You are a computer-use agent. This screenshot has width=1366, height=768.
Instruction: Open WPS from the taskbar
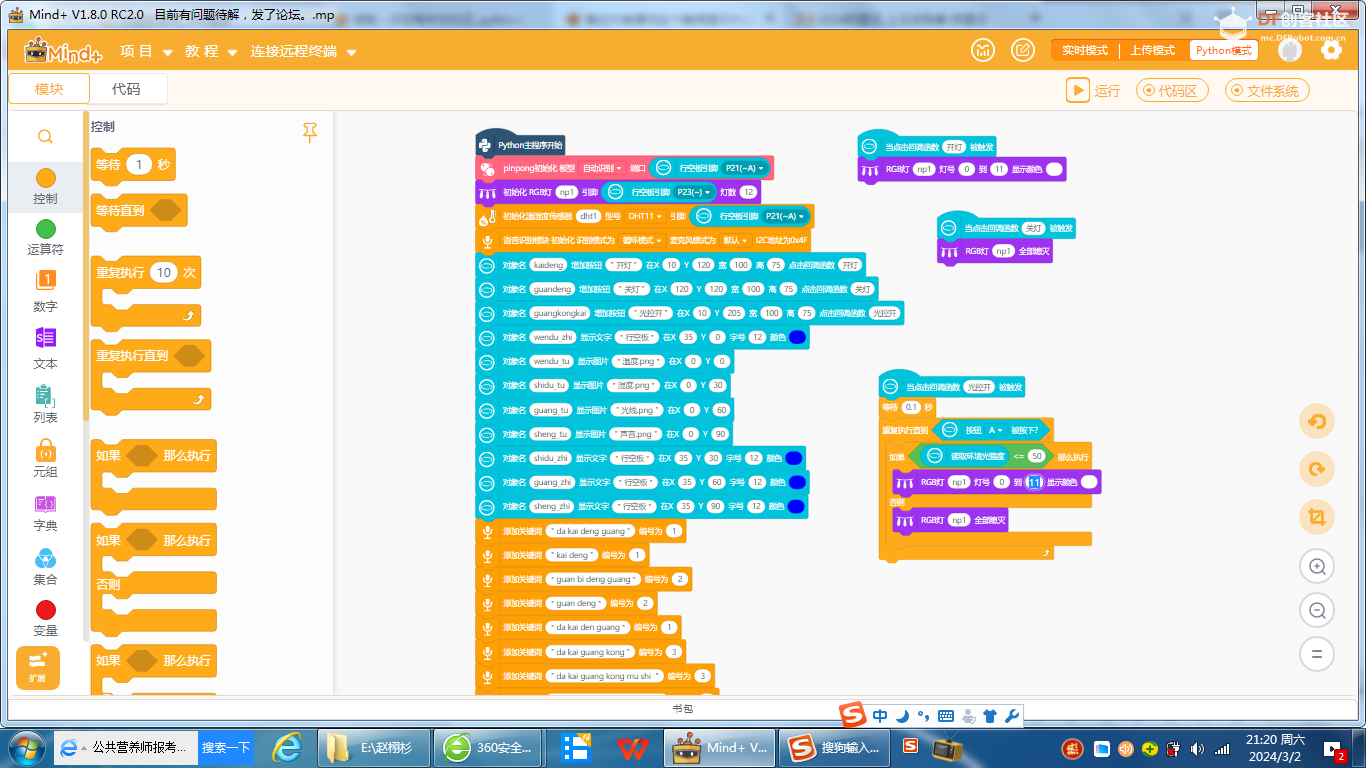[630, 747]
